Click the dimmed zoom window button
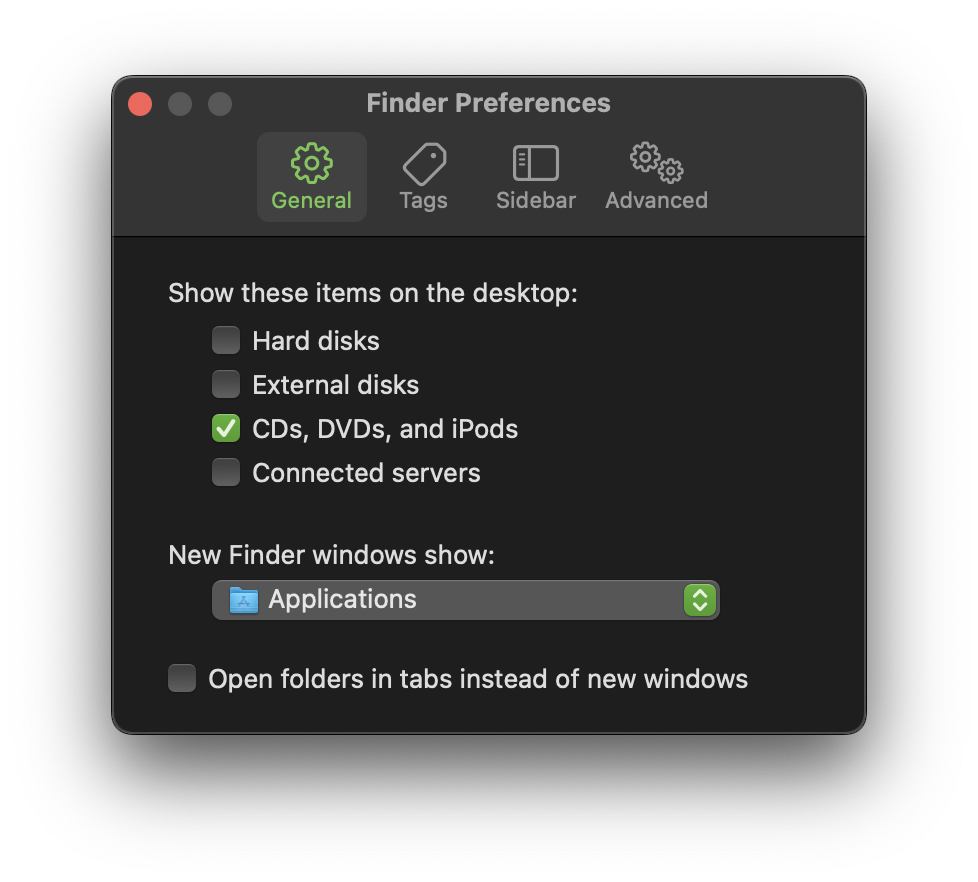 point(220,104)
